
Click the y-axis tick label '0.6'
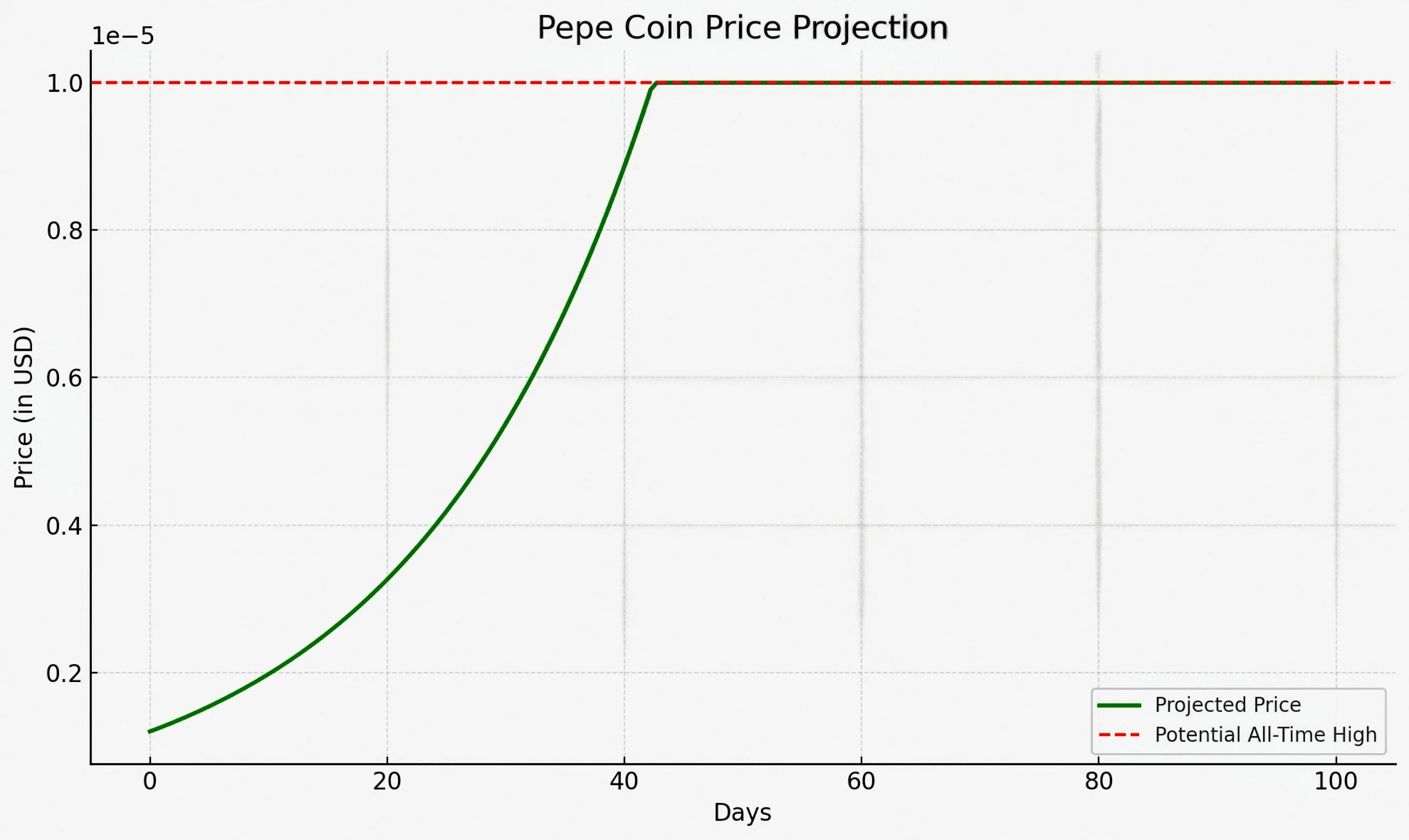64,378
